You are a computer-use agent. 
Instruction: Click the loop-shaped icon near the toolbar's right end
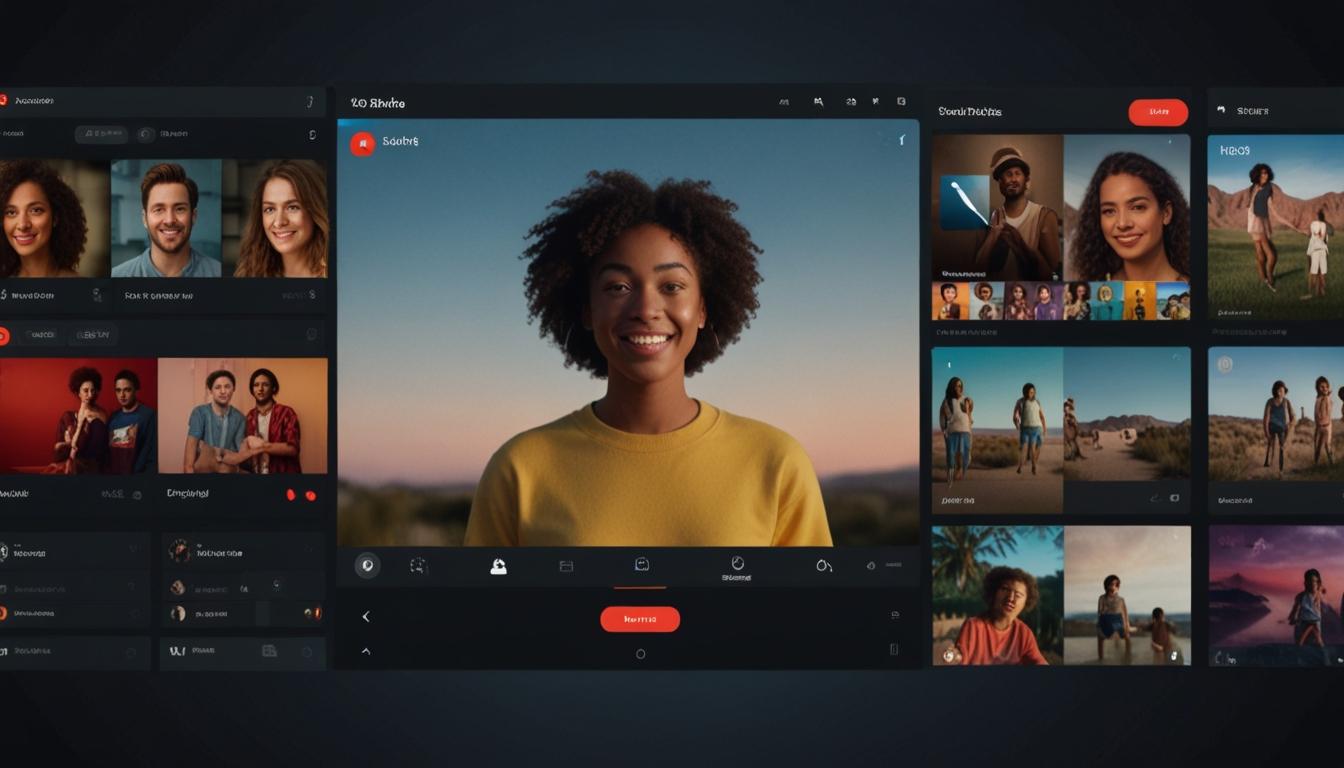pyautogui.click(x=824, y=566)
